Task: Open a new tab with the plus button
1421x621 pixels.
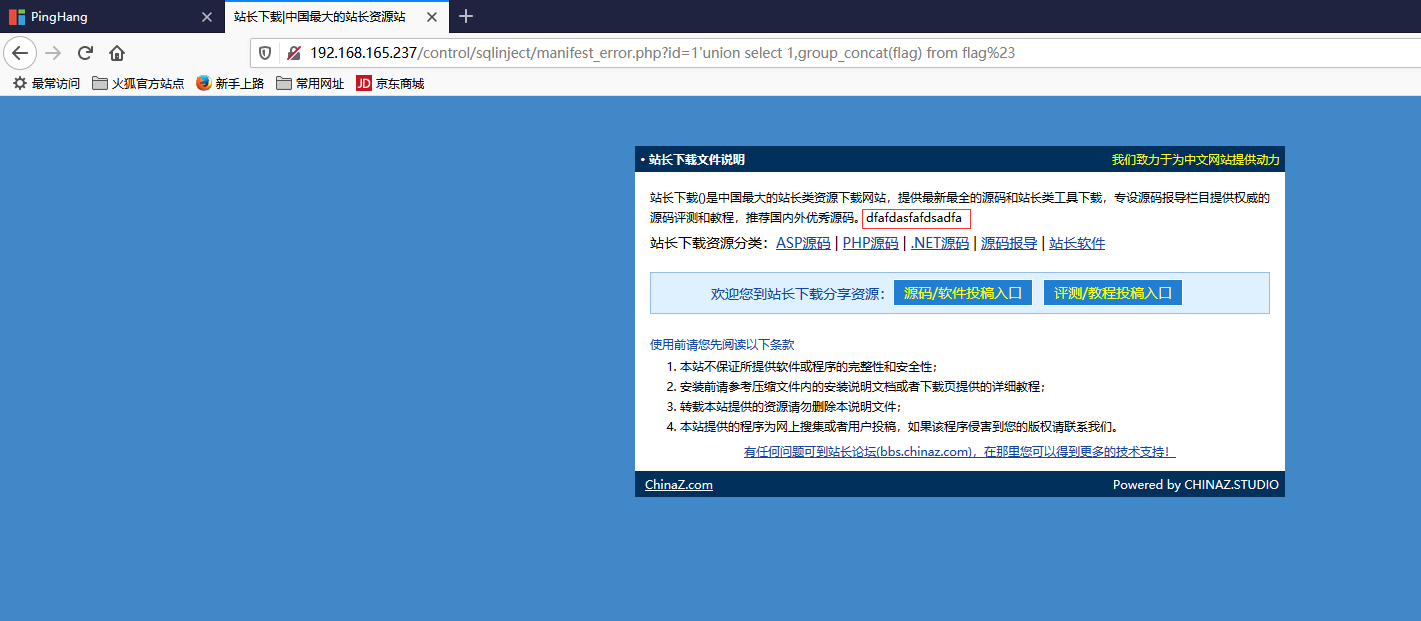Action: click(x=465, y=16)
